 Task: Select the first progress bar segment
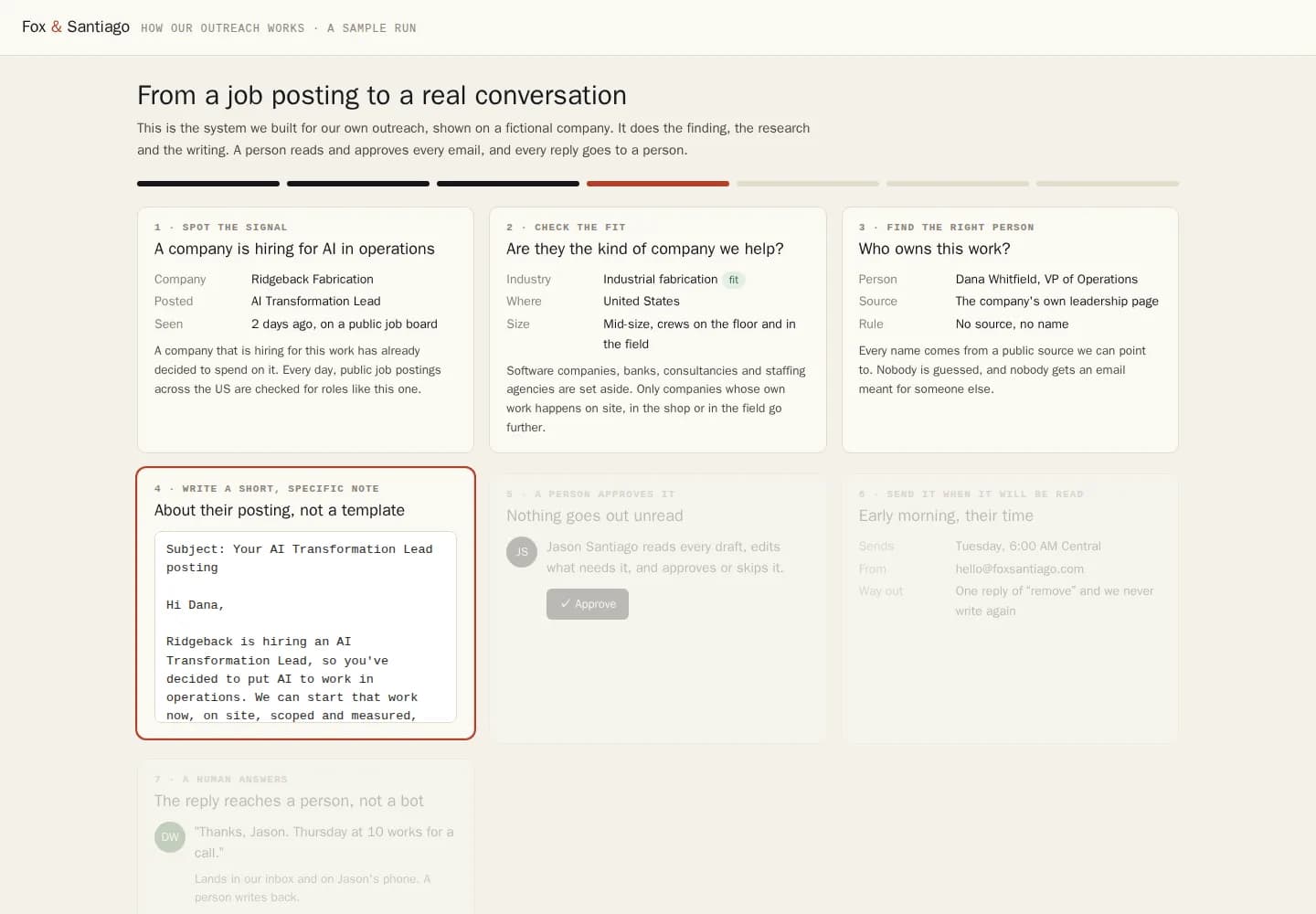click(x=208, y=184)
